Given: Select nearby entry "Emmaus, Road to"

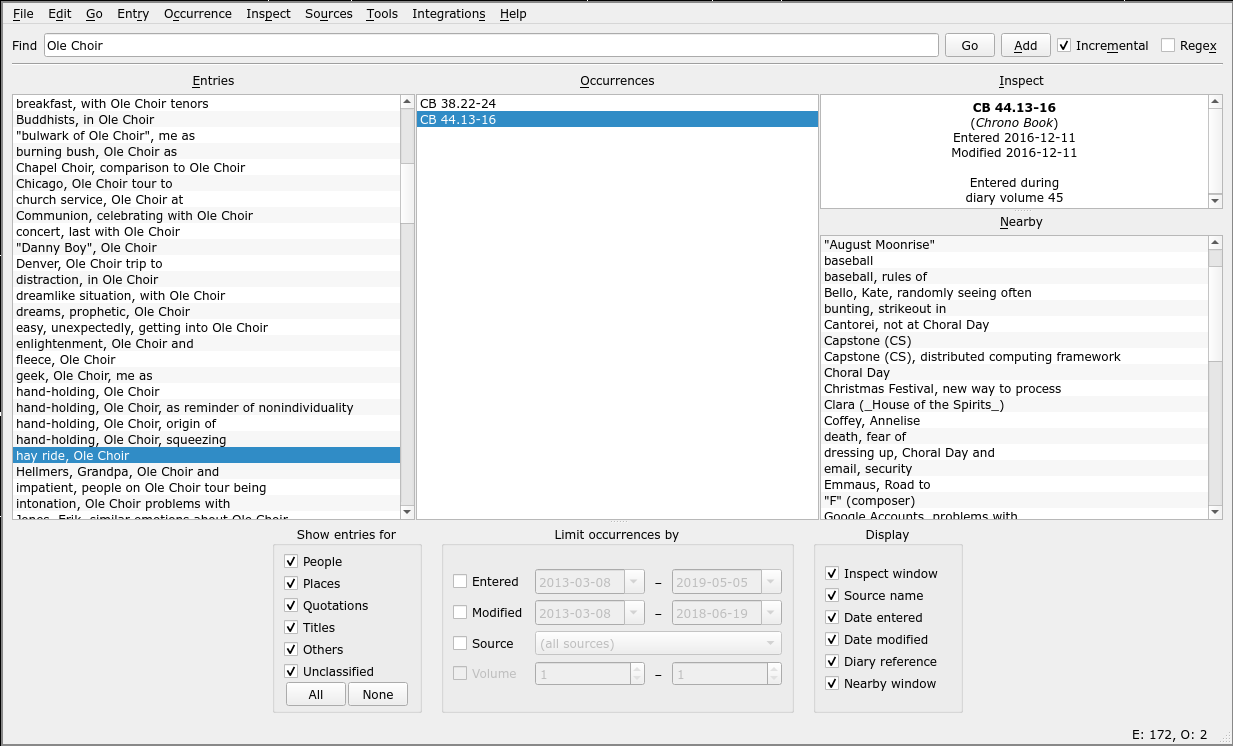Looking at the screenshot, I should 1014,485.
